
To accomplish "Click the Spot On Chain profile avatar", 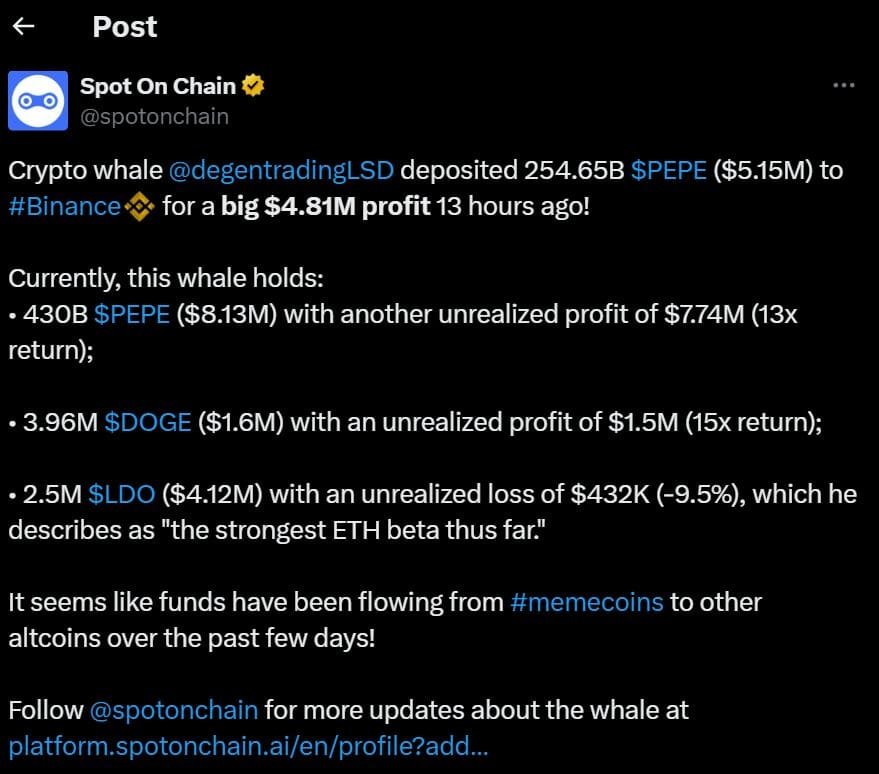I will [x=38, y=101].
